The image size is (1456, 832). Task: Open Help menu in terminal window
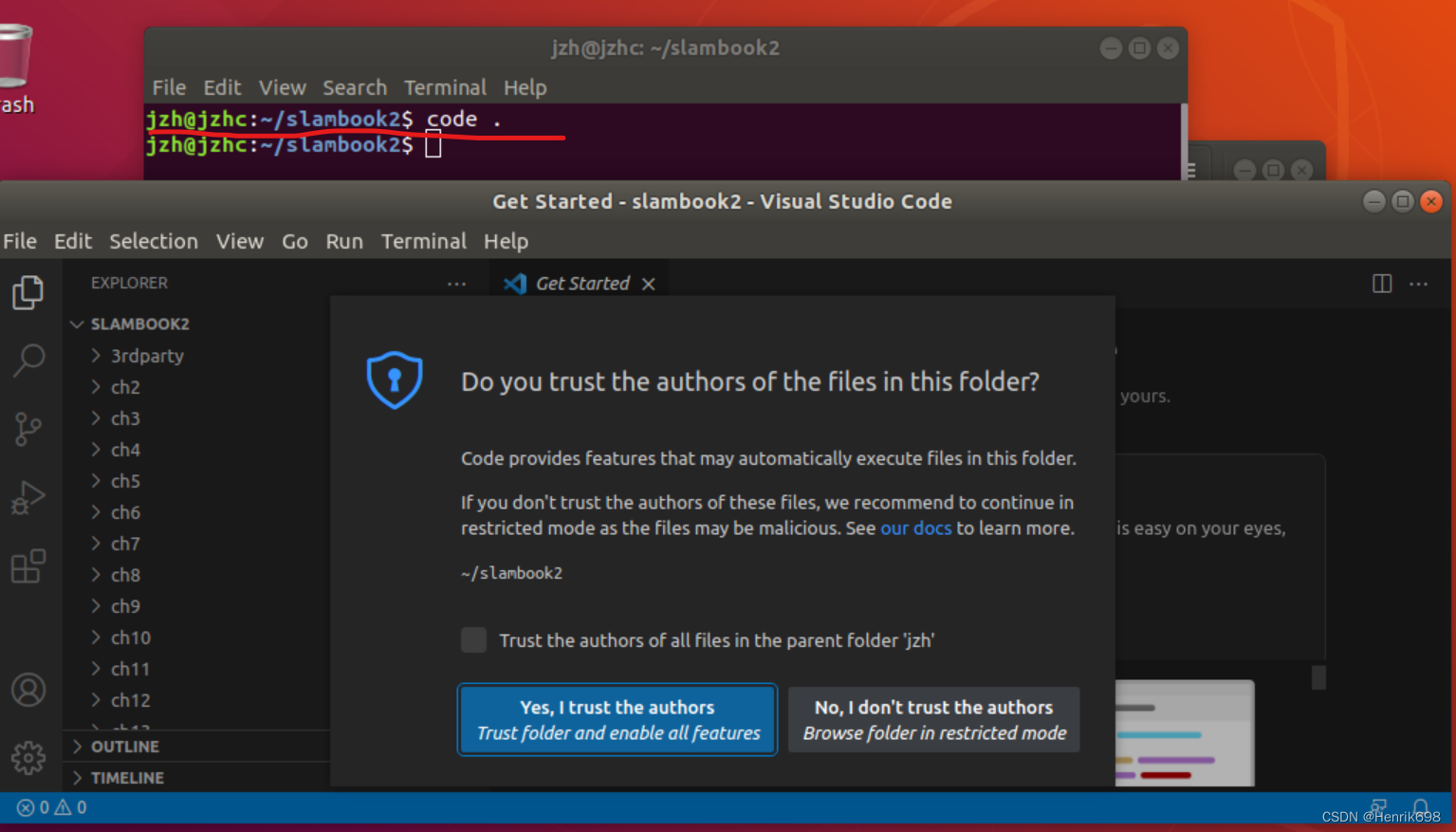tap(525, 87)
